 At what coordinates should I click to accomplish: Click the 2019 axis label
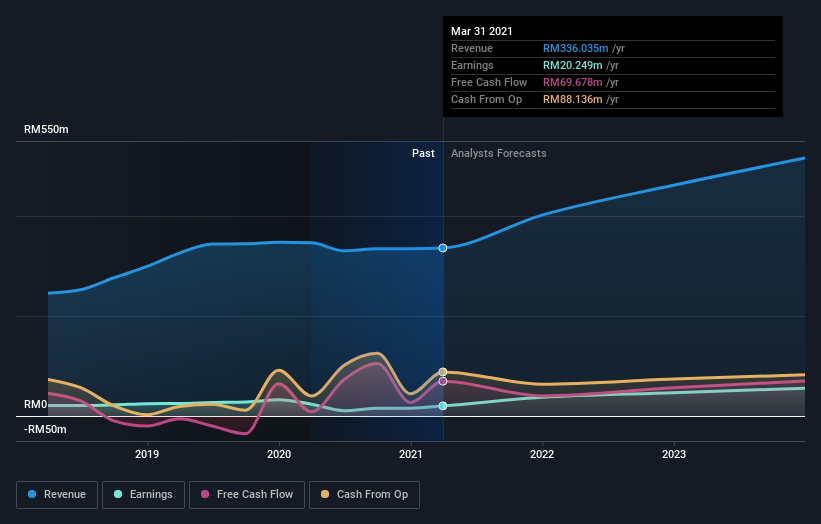(147, 454)
